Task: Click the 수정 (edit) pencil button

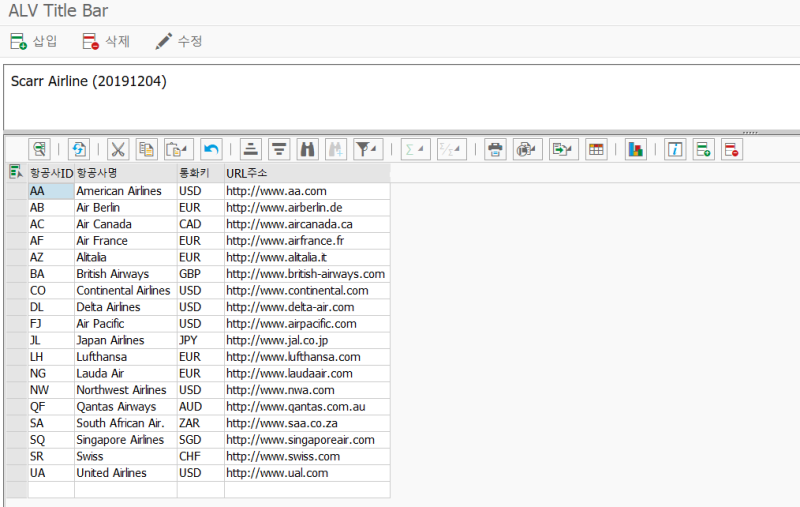Action: coord(179,41)
